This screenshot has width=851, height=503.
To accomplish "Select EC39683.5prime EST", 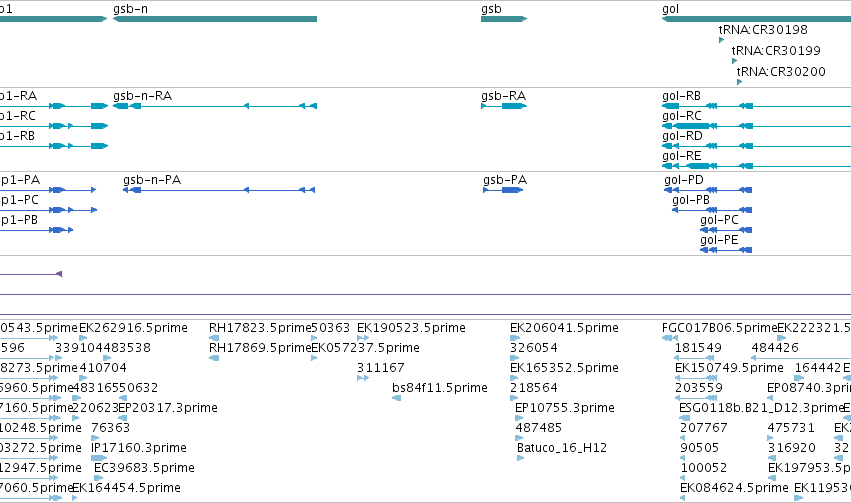I will tap(144, 468).
